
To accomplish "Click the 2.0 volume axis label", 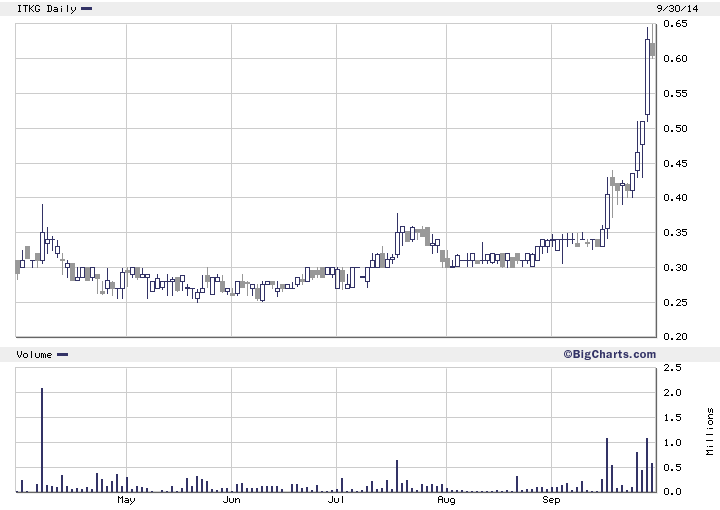I will tap(672, 392).
